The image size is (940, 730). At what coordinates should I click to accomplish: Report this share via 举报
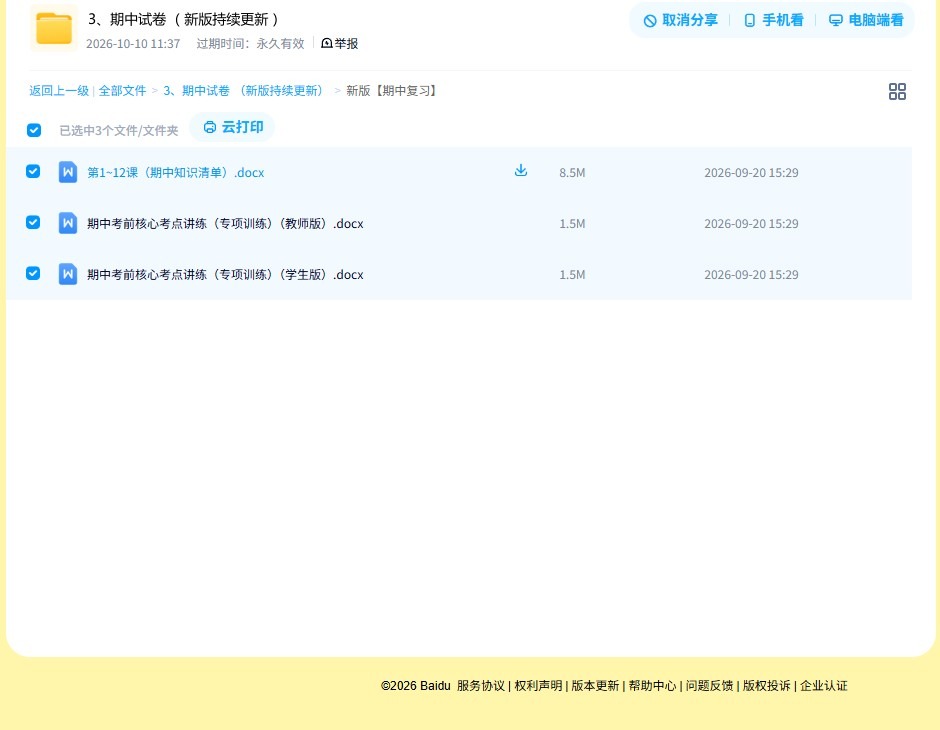[x=339, y=43]
